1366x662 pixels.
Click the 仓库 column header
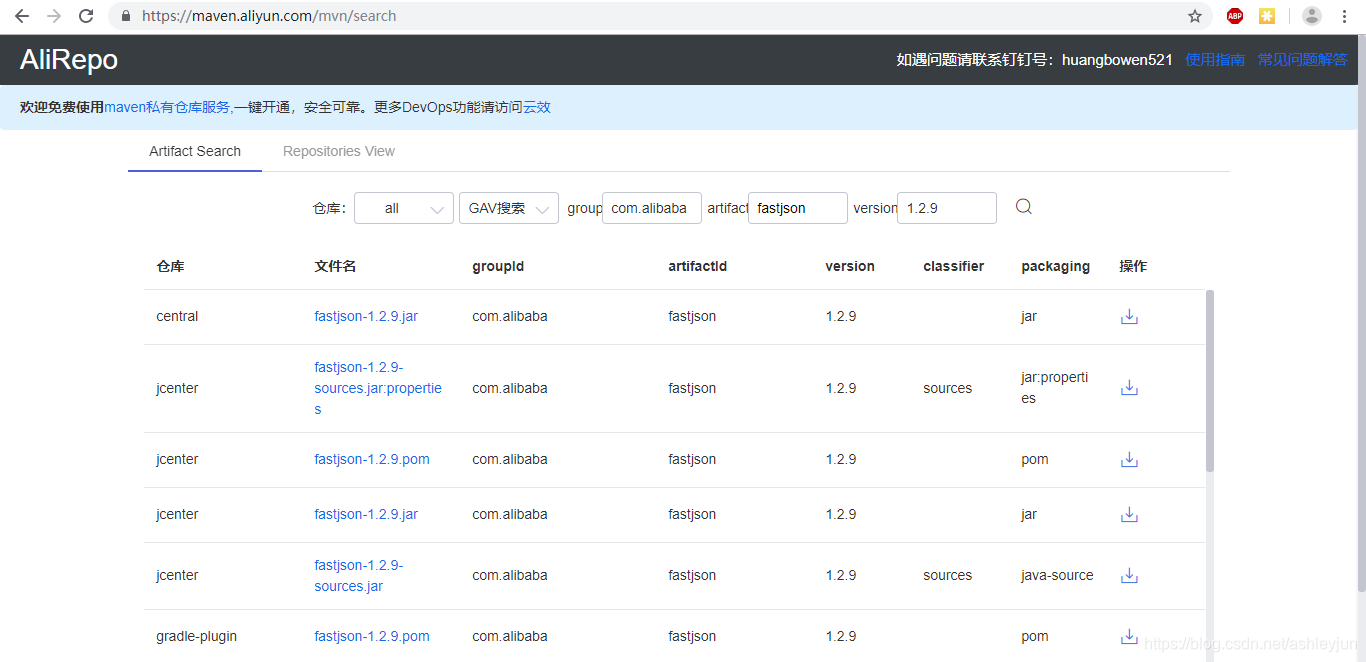170,267
